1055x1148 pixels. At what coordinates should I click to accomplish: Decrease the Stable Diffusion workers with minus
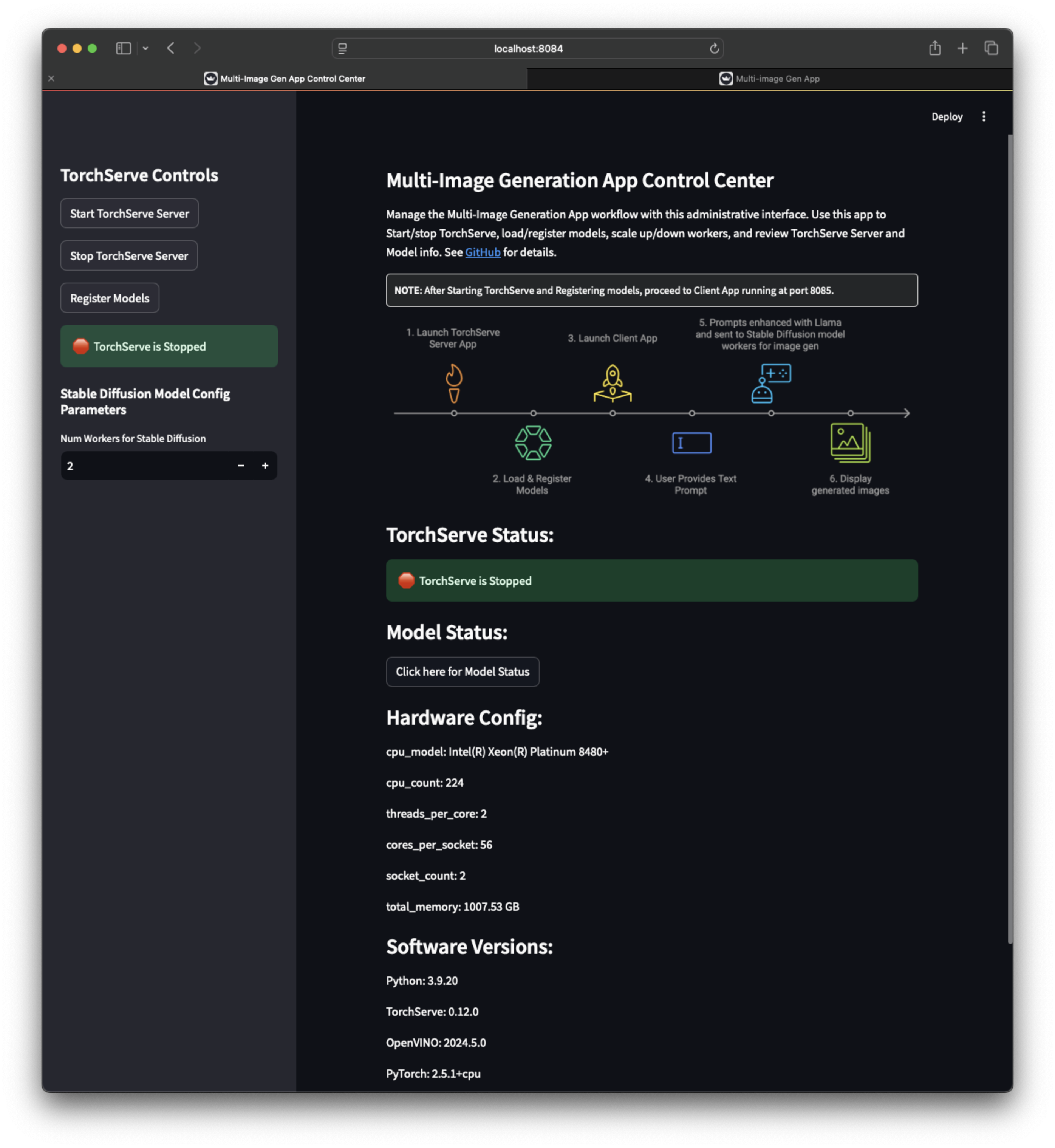(241, 466)
